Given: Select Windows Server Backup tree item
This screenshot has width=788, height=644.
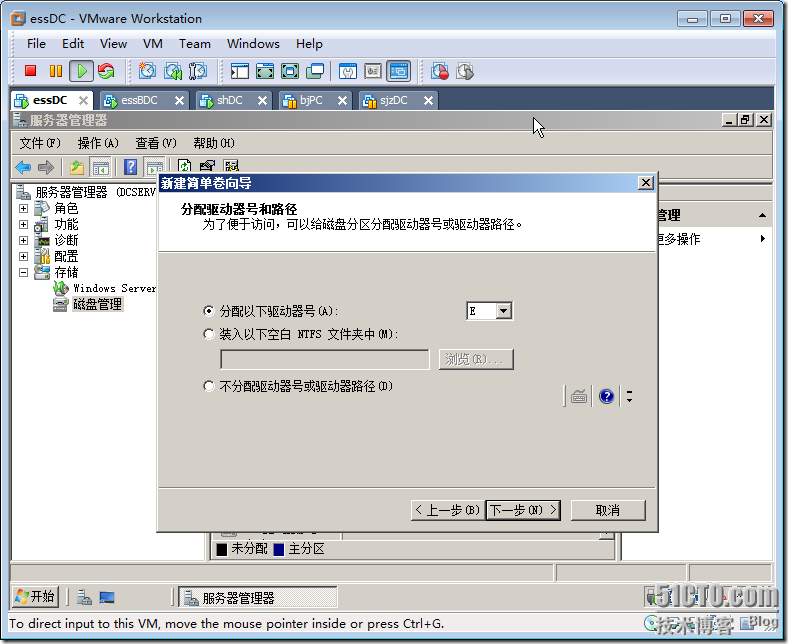Looking at the screenshot, I should pos(115,288).
